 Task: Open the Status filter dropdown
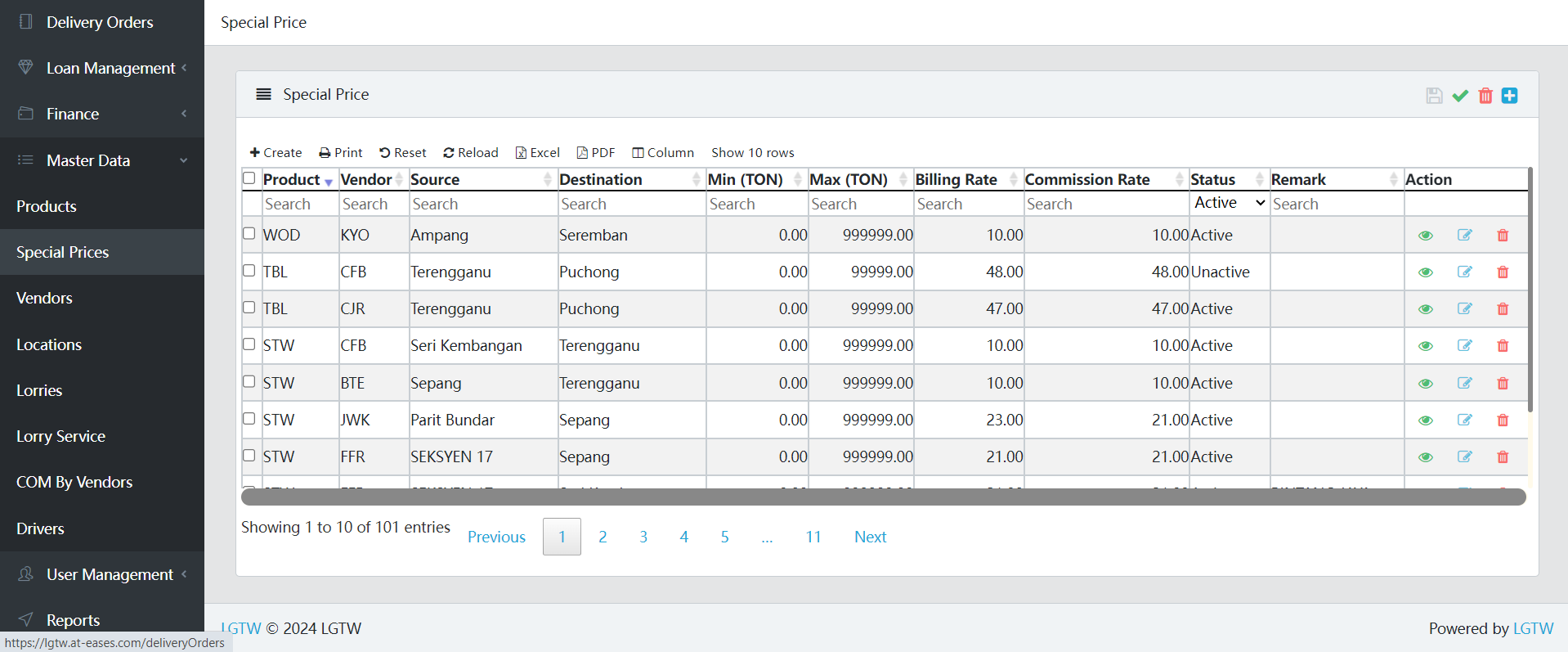coord(1229,203)
